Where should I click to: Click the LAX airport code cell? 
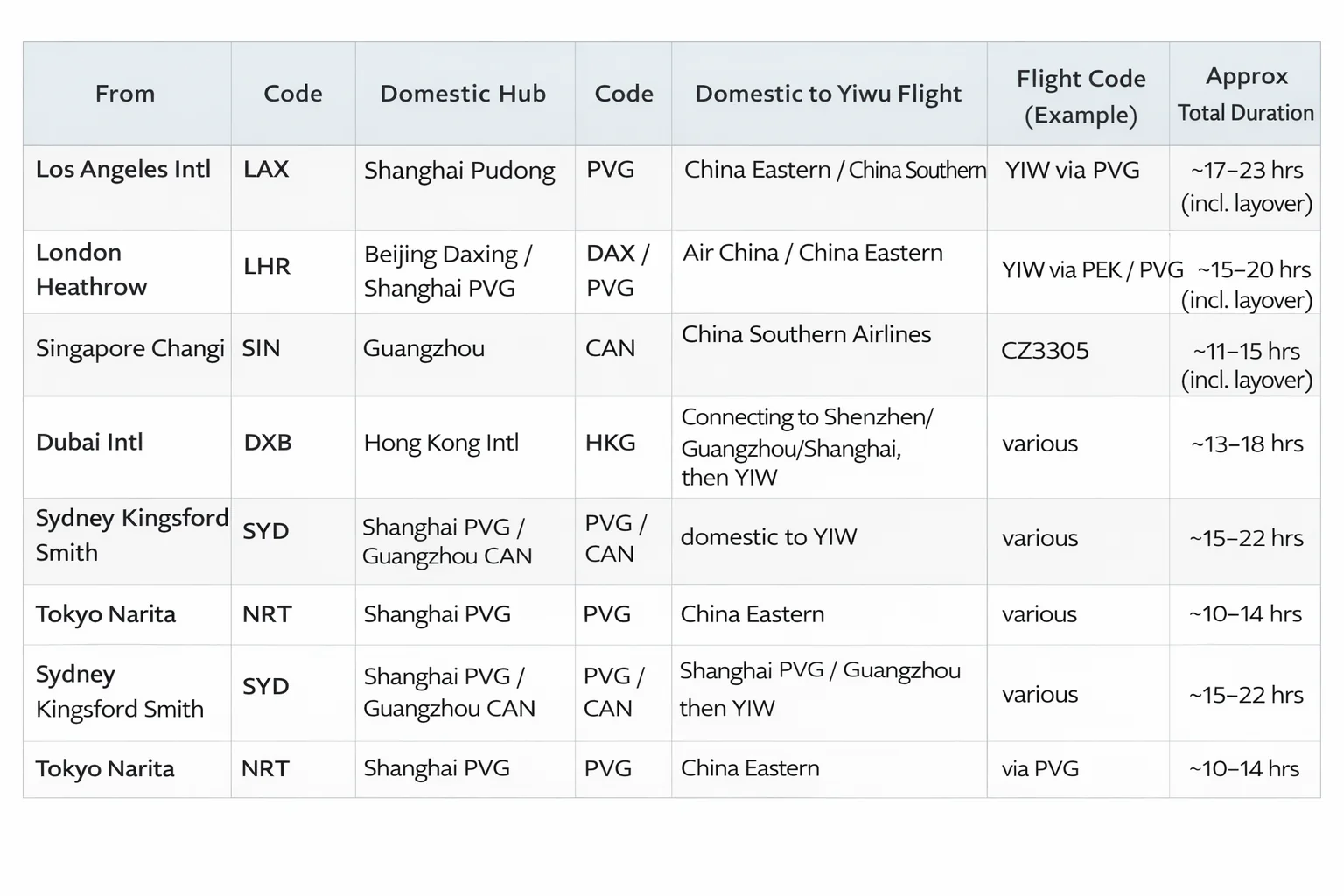coord(266,169)
